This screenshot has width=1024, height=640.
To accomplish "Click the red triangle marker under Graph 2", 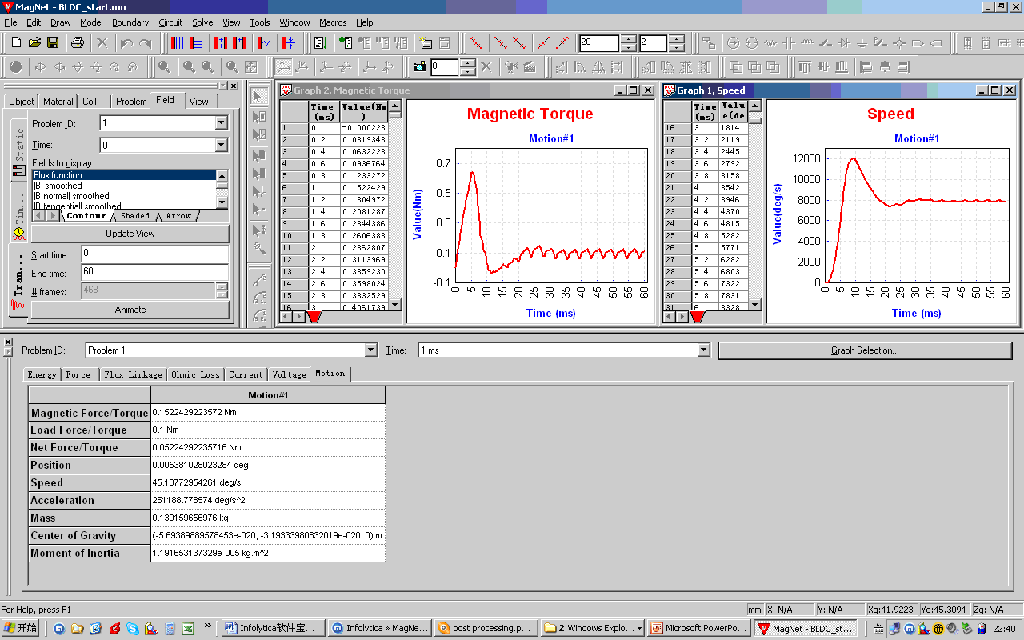I will (x=313, y=317).
